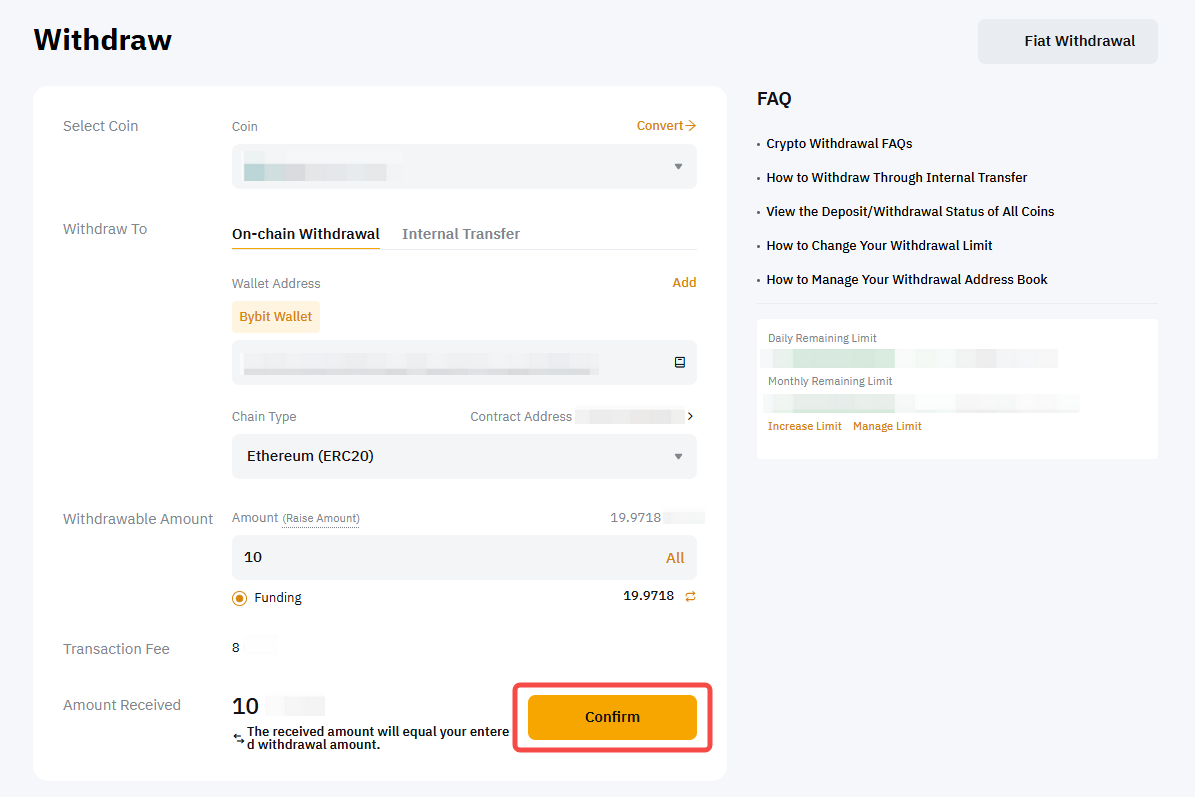Select the On-chain Withdrawal tab
This screenshot has width=1195, height=797.
(x=306, y=234)
